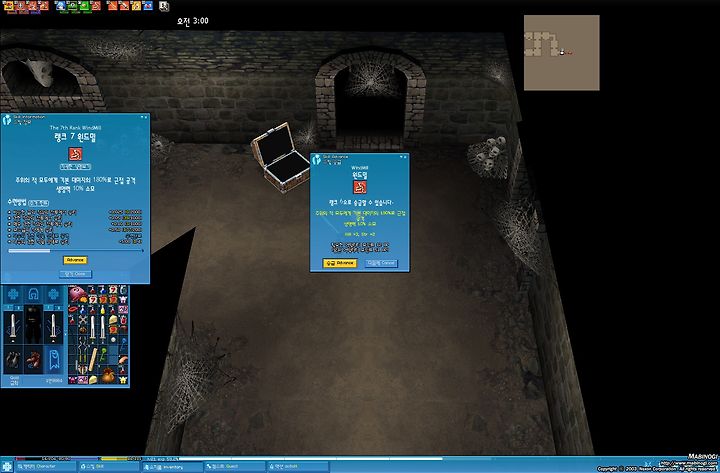This screenshot has height=473, width=720.
Task: Open the Action tab
Action: (298, 467)
